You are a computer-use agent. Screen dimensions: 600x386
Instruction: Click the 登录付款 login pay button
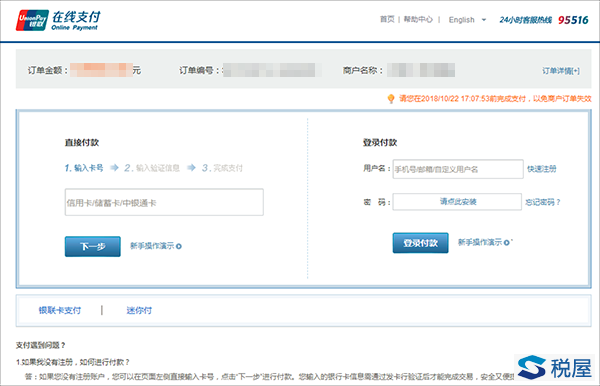tap(421, 243)
